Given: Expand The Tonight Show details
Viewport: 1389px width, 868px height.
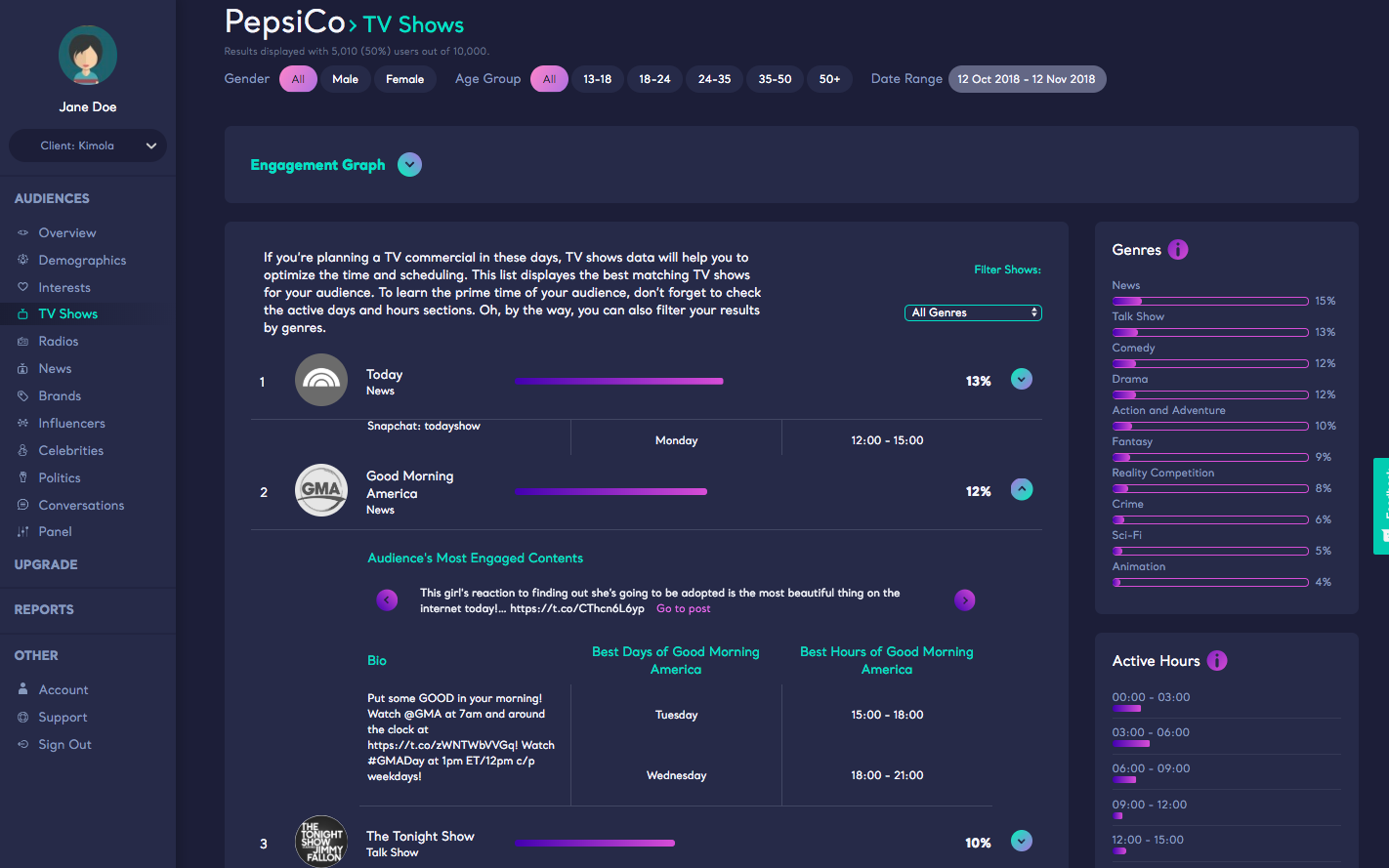Looking at the screenshot, I should click(1022, 841).
